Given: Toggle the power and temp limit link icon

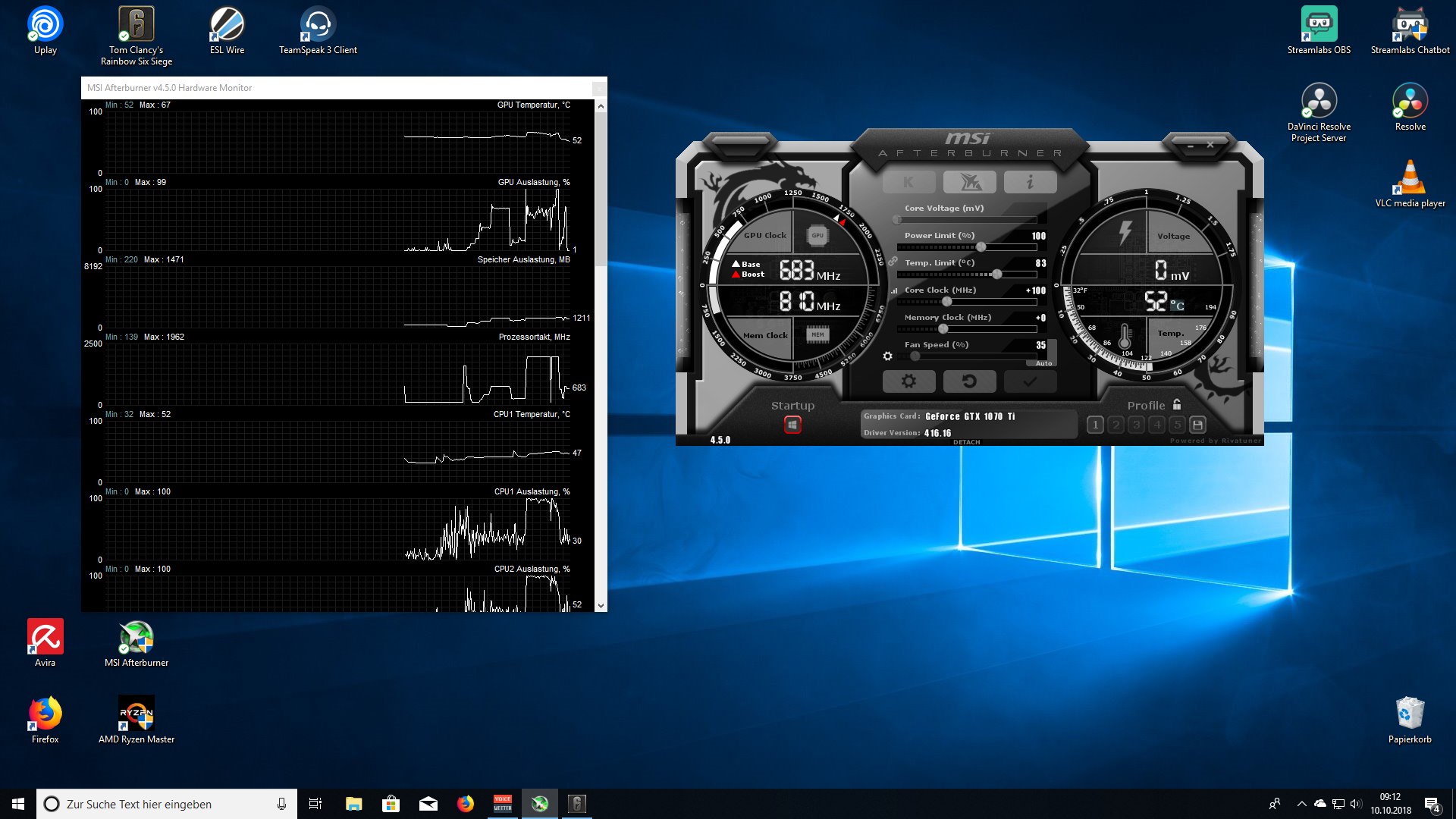Looking at the screenshot, I should (893, 261).
